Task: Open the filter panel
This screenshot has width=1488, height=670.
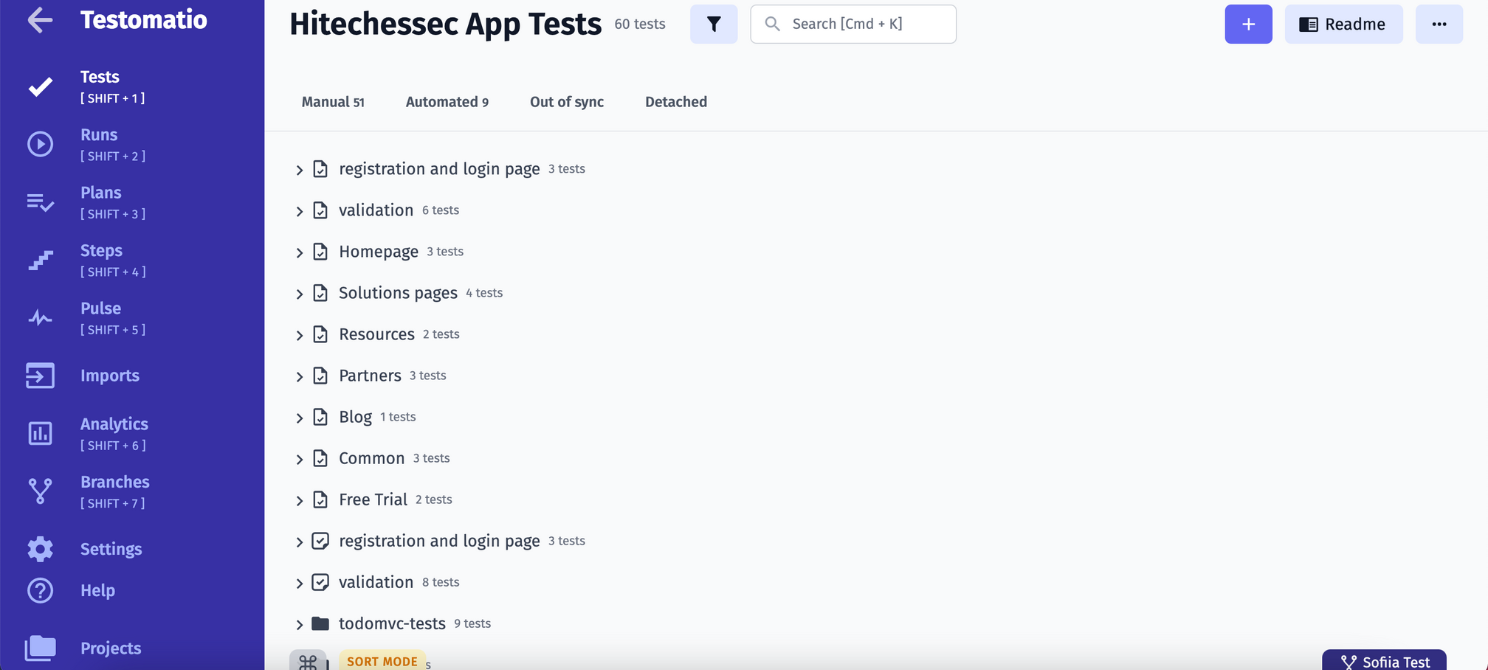Action: [714, 23]
